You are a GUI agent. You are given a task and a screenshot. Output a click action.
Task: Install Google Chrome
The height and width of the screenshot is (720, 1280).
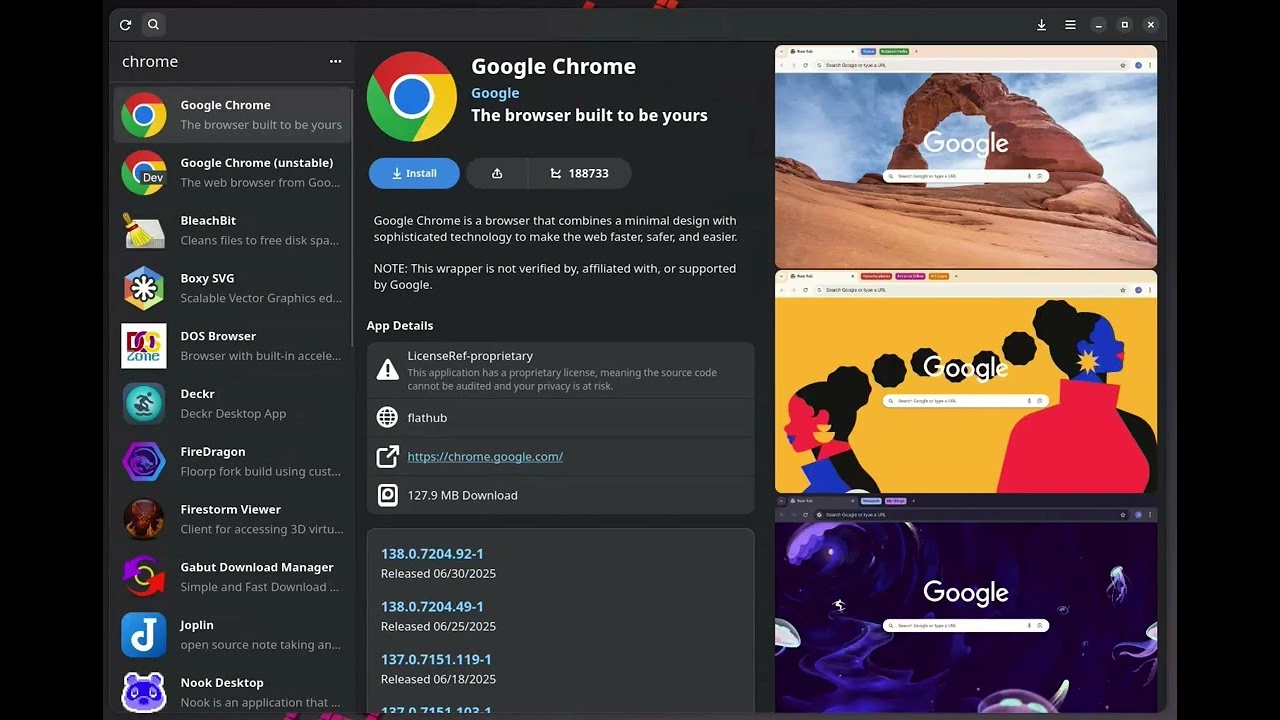pyautogui.click(x=414, y=173)
